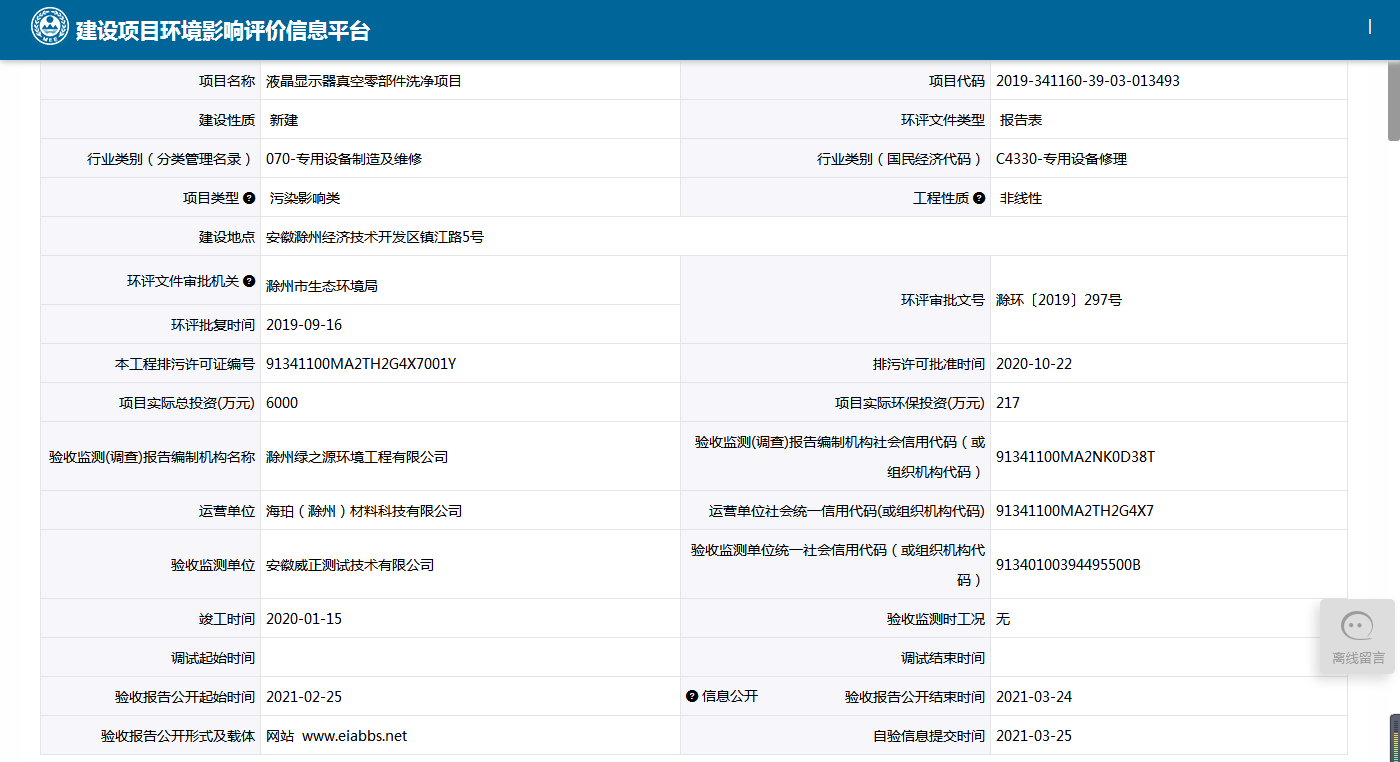Click help icon beside 信息公开
1400x762 pixels.
[692, 696]
